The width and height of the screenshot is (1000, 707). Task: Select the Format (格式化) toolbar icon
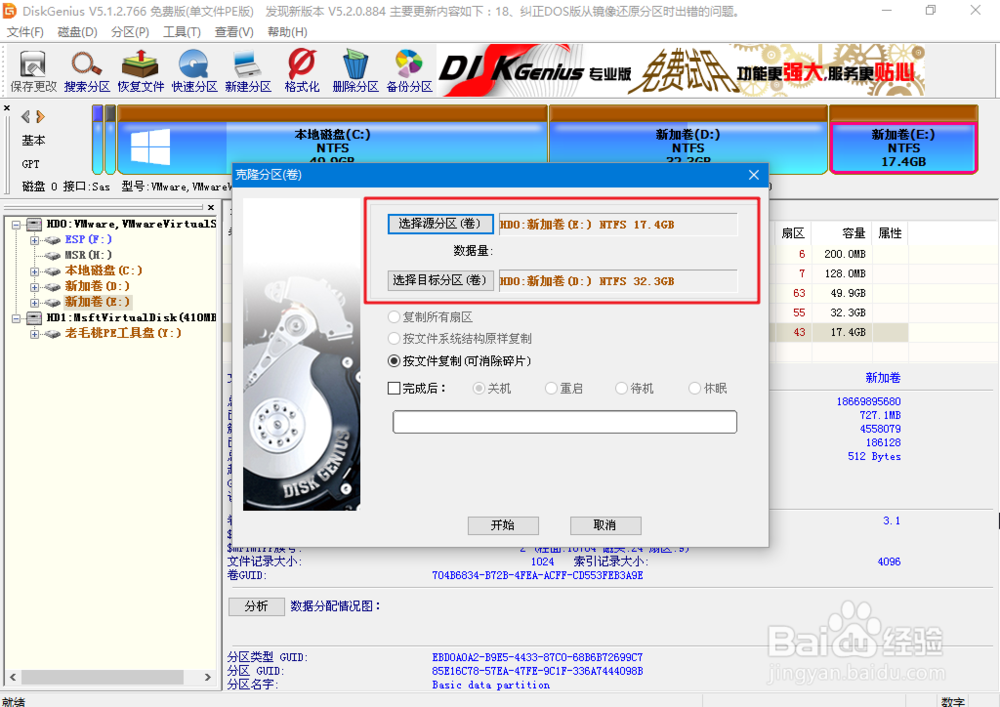pyautogui.click(x=302, y=71)
